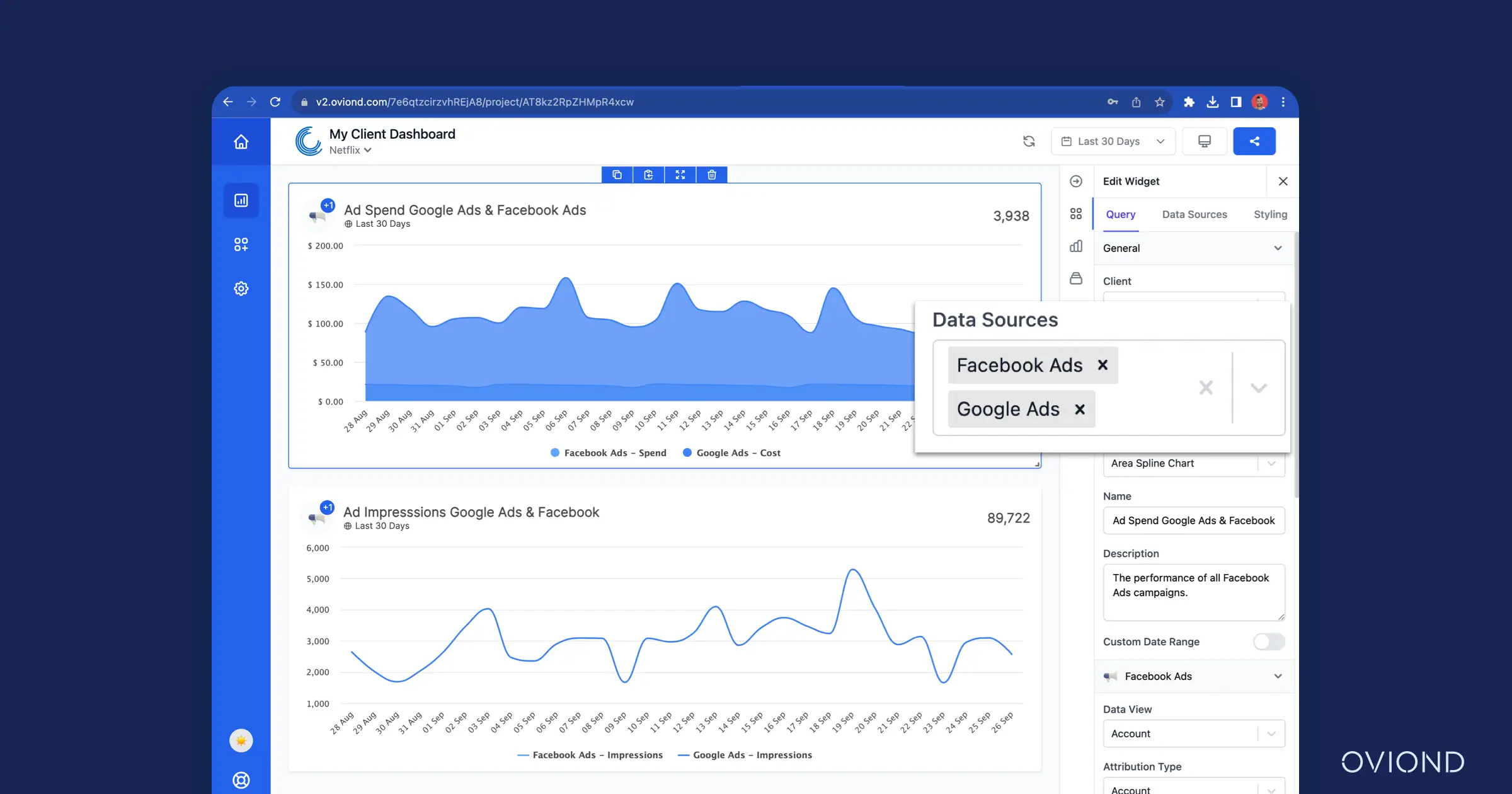Viewport: 1512px width, 794px height.
Task: Toggle Google Ads – Cost legend series
Action: click(731, 452)
